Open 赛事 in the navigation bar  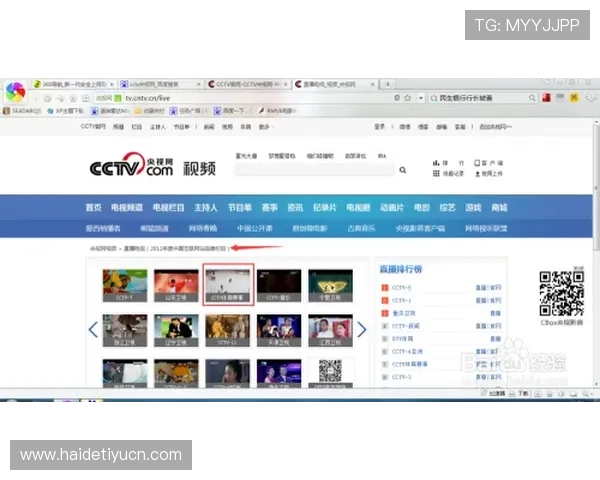pyautogui.click(x=269, y=207)
